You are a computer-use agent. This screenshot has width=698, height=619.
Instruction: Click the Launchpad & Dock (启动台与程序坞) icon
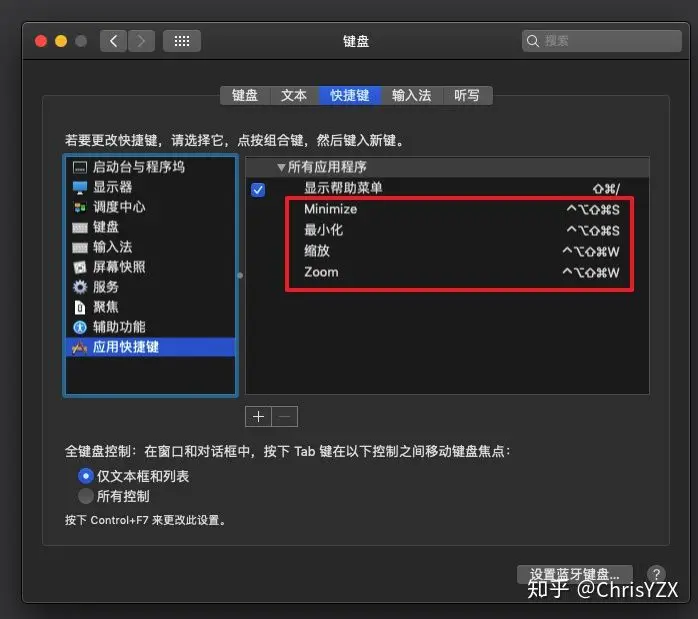(80, 167)
